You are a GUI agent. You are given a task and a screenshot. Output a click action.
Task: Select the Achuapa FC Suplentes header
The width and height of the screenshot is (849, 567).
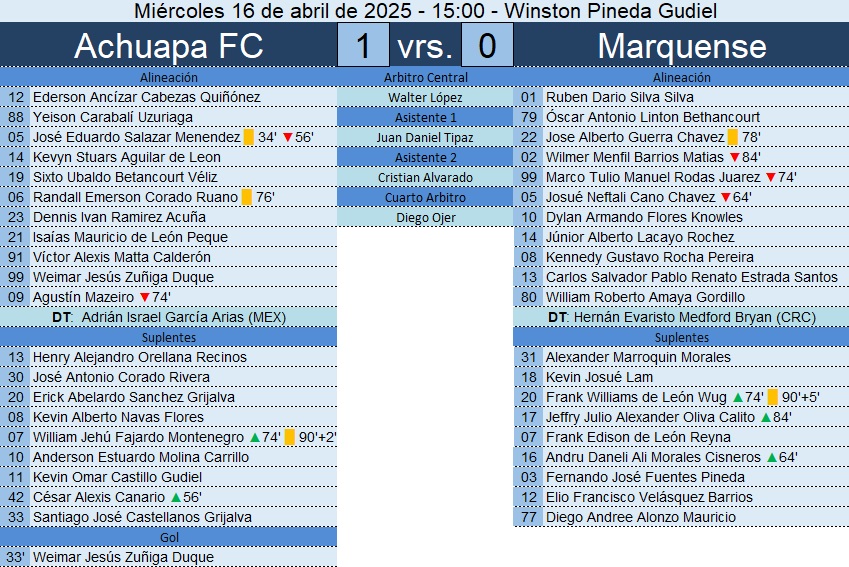[168, 337]
